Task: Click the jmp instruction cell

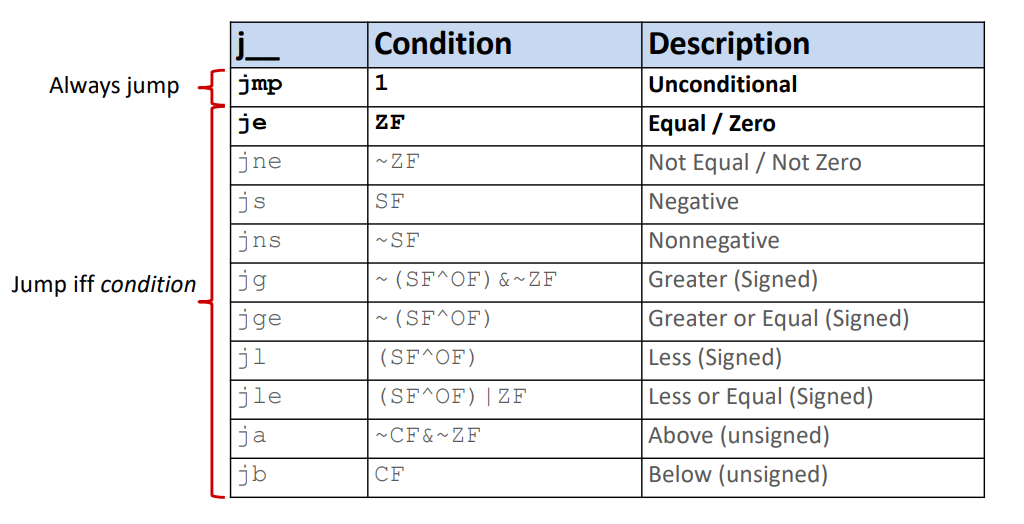Action: [x=299, y=87]
